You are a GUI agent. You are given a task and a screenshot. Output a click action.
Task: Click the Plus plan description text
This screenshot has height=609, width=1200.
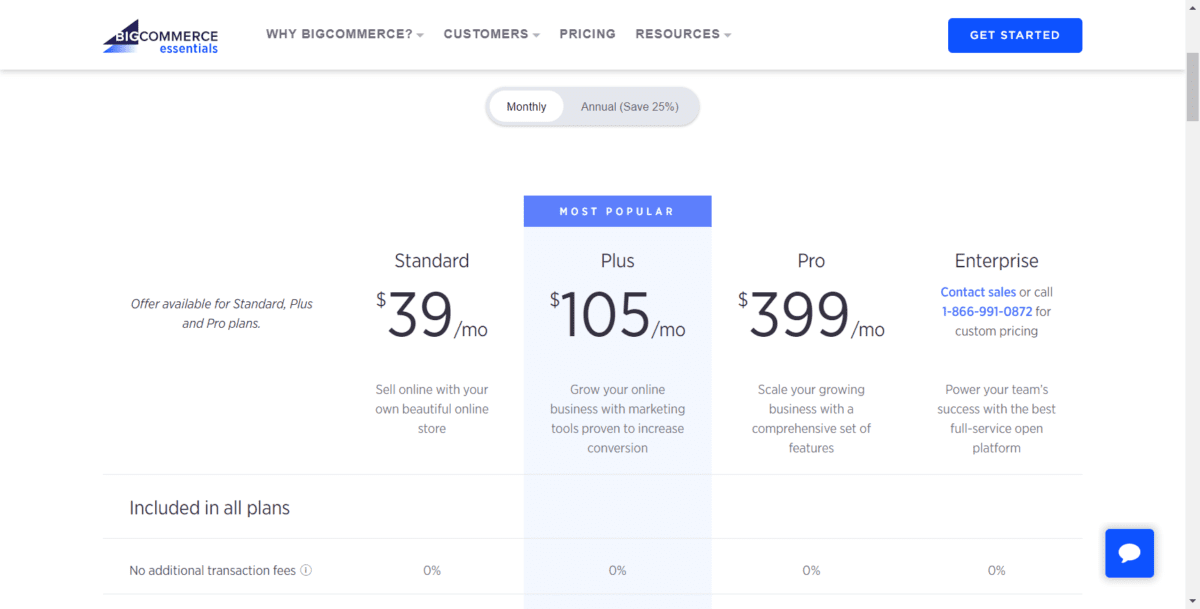[617, 418]
